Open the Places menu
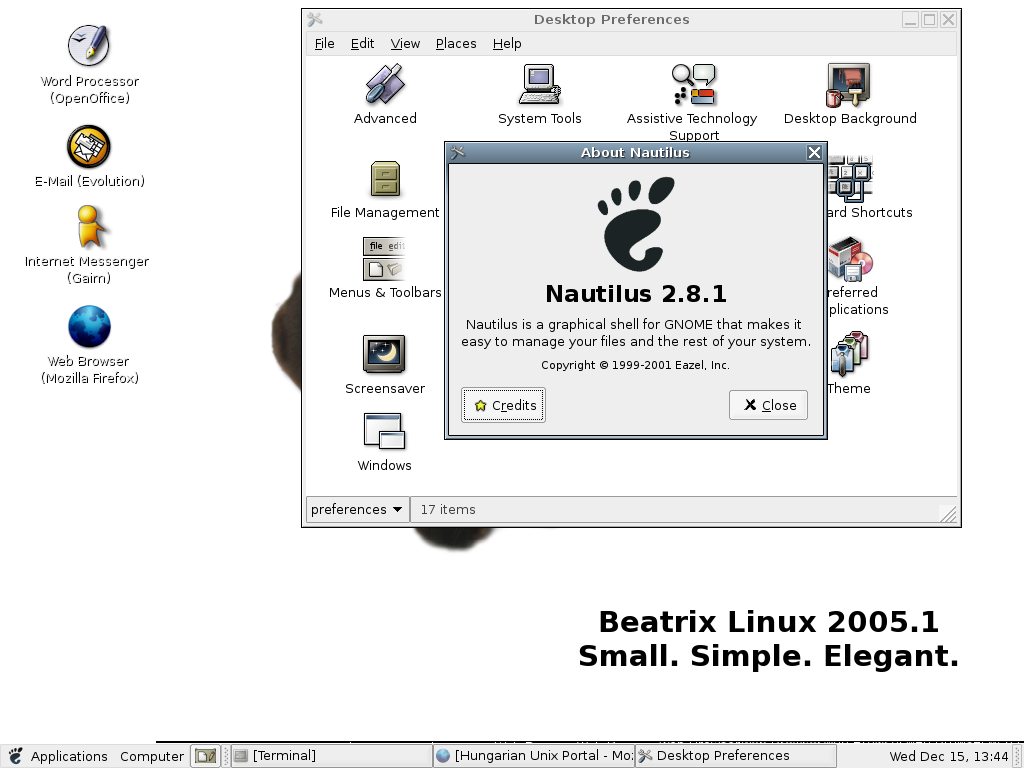Screen dimensions: 1024x768 tap(456, 44)
